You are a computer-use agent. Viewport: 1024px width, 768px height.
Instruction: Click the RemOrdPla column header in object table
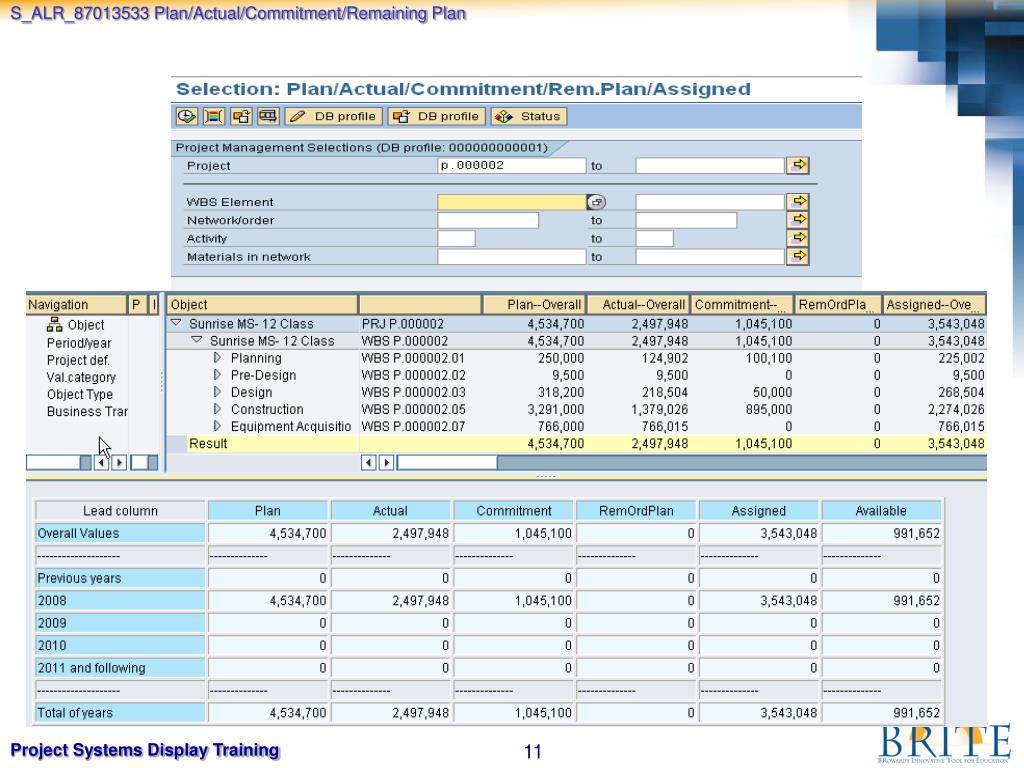tap(838, 304)
